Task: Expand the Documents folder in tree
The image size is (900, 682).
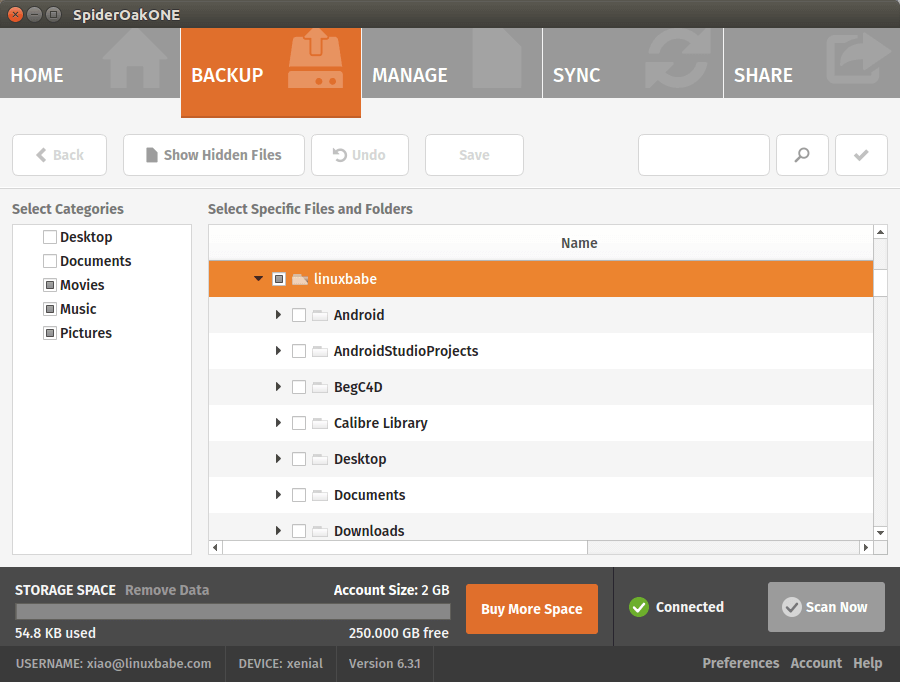Action: coord(278,495)
